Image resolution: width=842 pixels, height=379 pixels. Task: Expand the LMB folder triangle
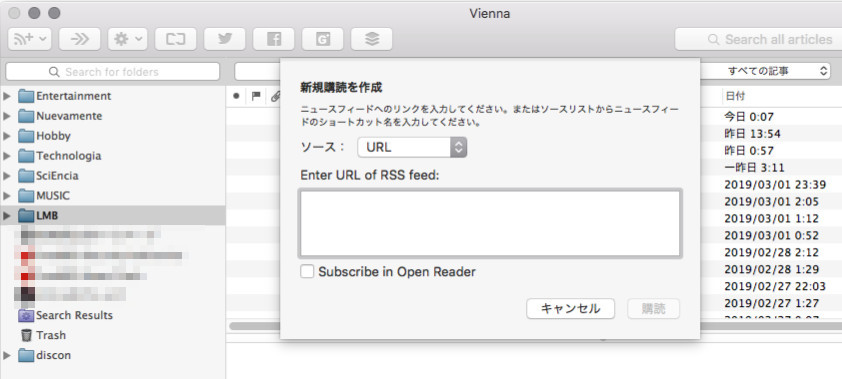click(x=7, y=216)
